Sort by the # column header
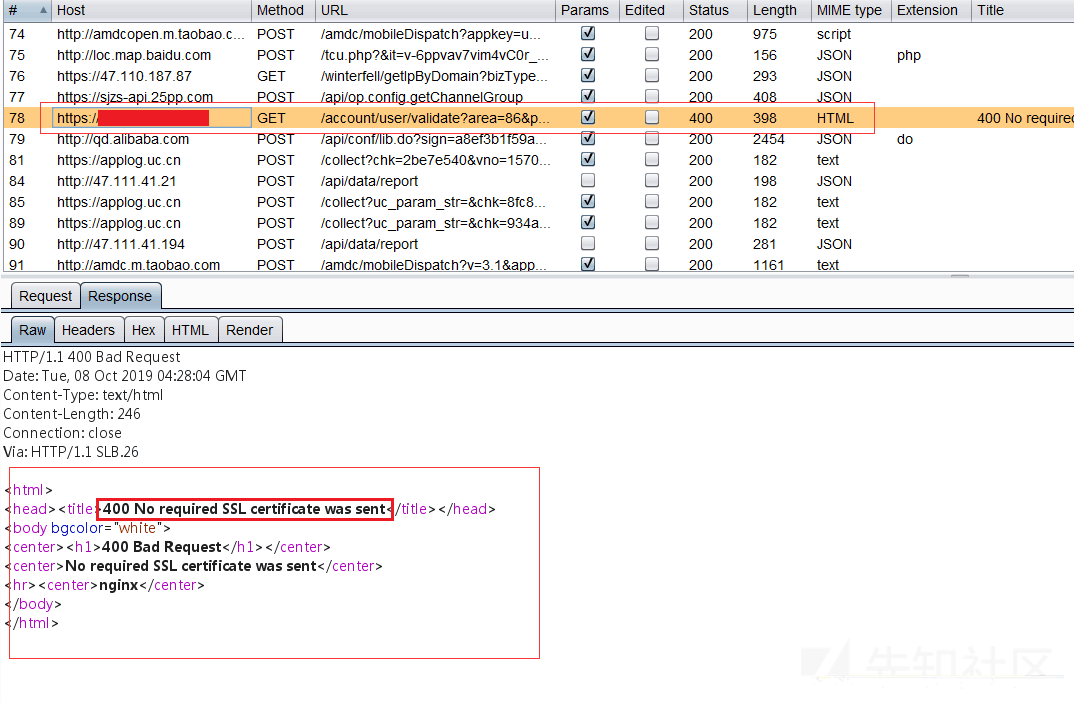 [26, 10]
